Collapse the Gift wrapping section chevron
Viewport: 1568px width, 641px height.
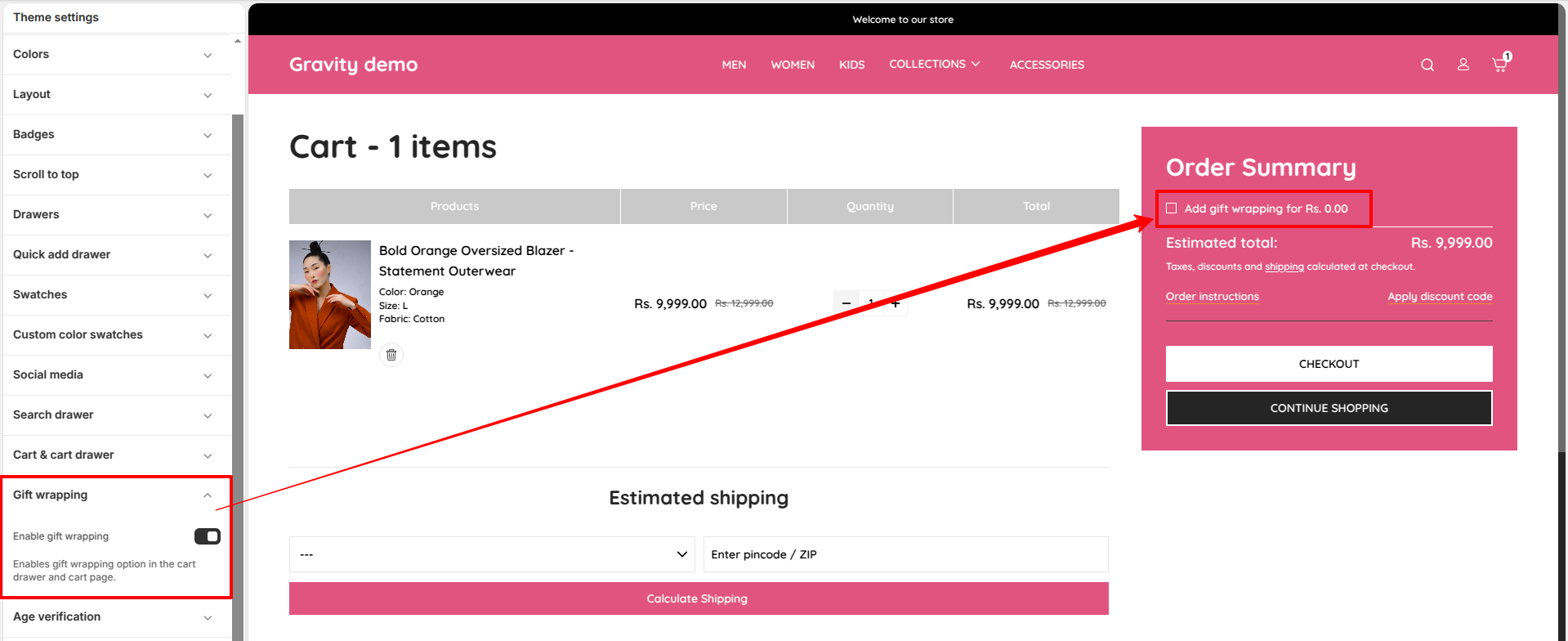(208, 495)
